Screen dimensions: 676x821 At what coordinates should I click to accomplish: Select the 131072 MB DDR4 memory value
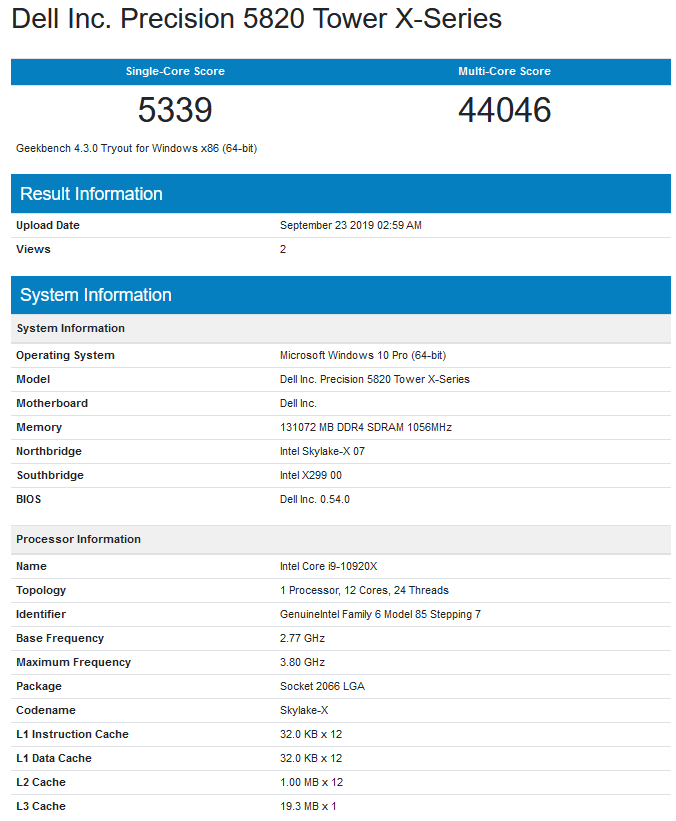click(365, 427)
